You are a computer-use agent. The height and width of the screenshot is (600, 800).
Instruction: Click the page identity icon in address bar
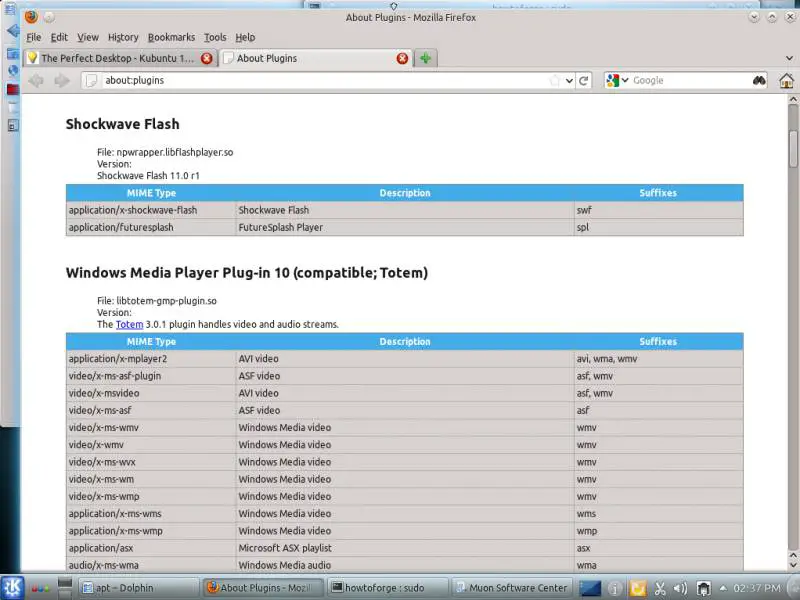(x=91, y=80)
